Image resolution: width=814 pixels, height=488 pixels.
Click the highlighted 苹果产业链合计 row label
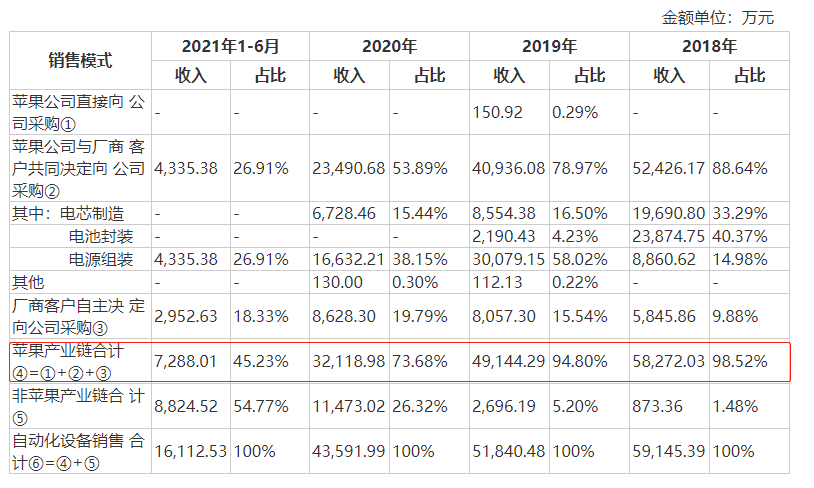point(80,361)
